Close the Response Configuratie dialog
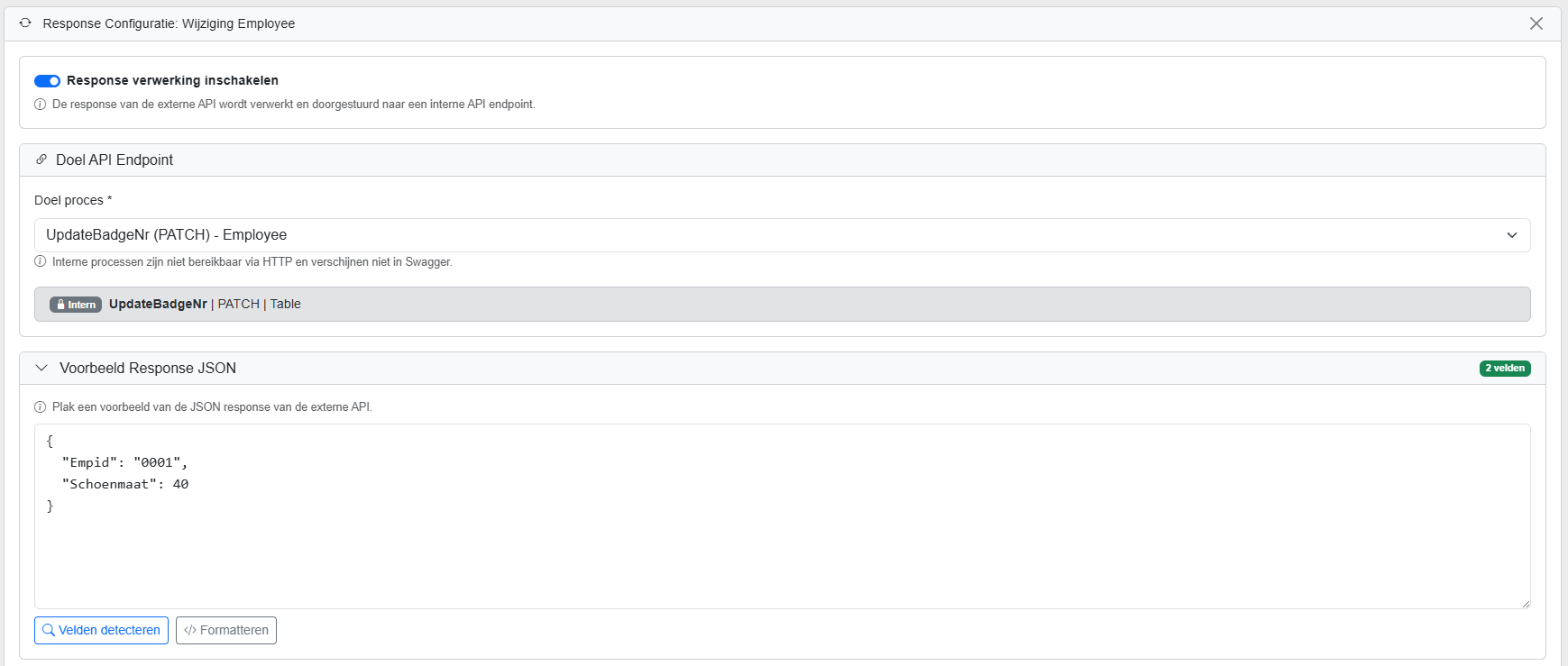 coord(1536,23)
